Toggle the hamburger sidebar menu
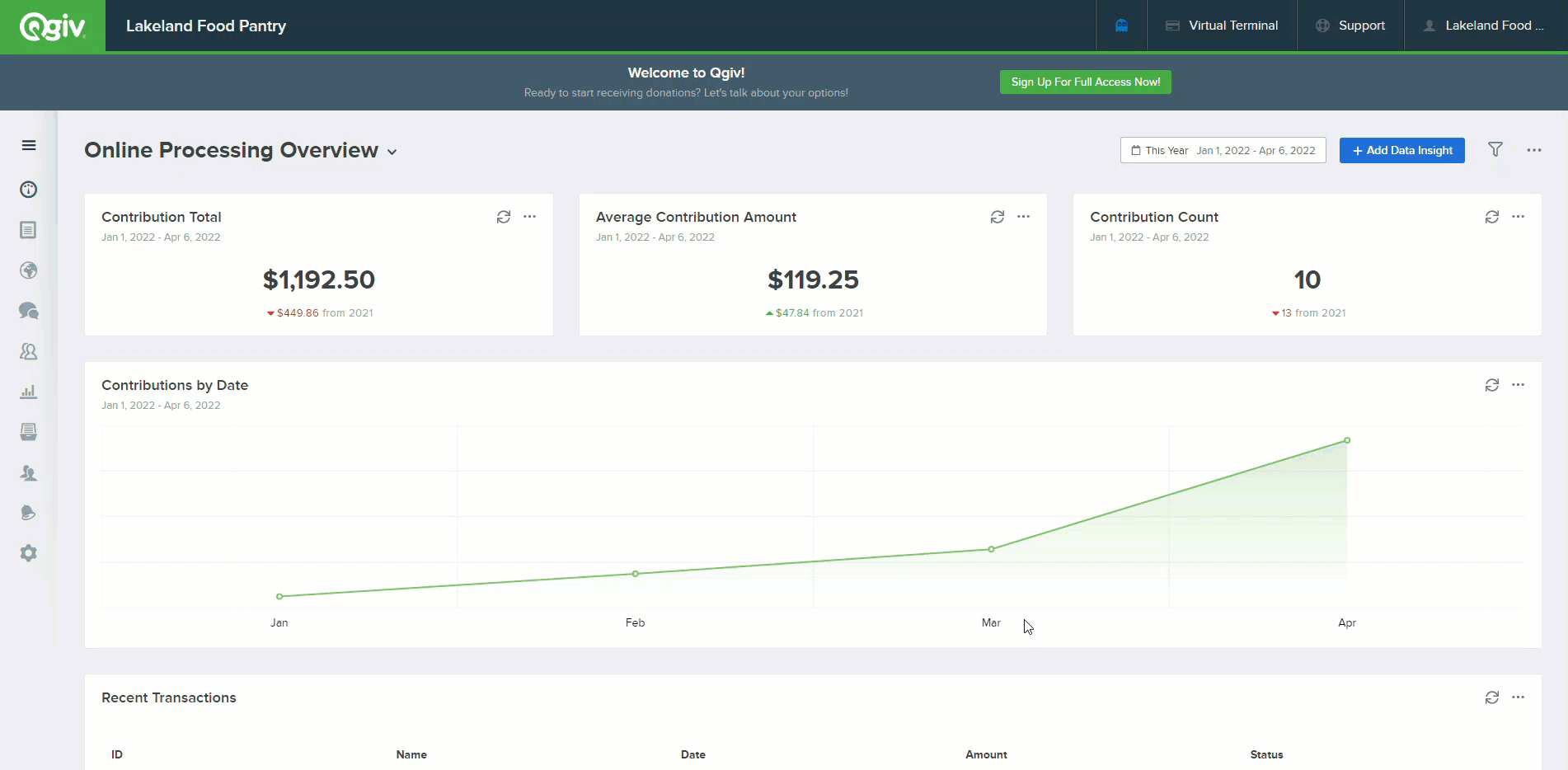Image resolution: width=1568 pixels, height=770 pixels. pyautogui.click(x=29, y=146)
